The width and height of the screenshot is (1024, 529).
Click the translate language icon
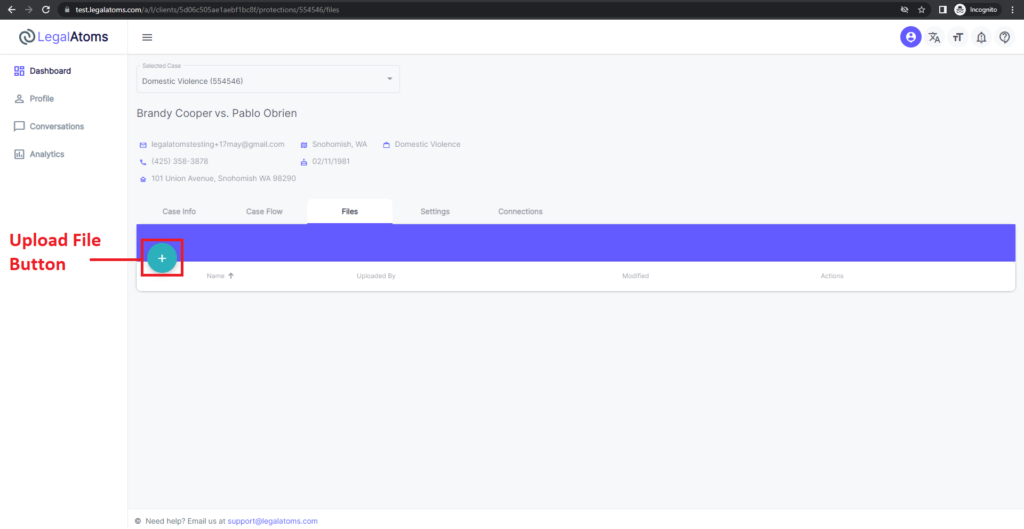click(x=934, y=38)
